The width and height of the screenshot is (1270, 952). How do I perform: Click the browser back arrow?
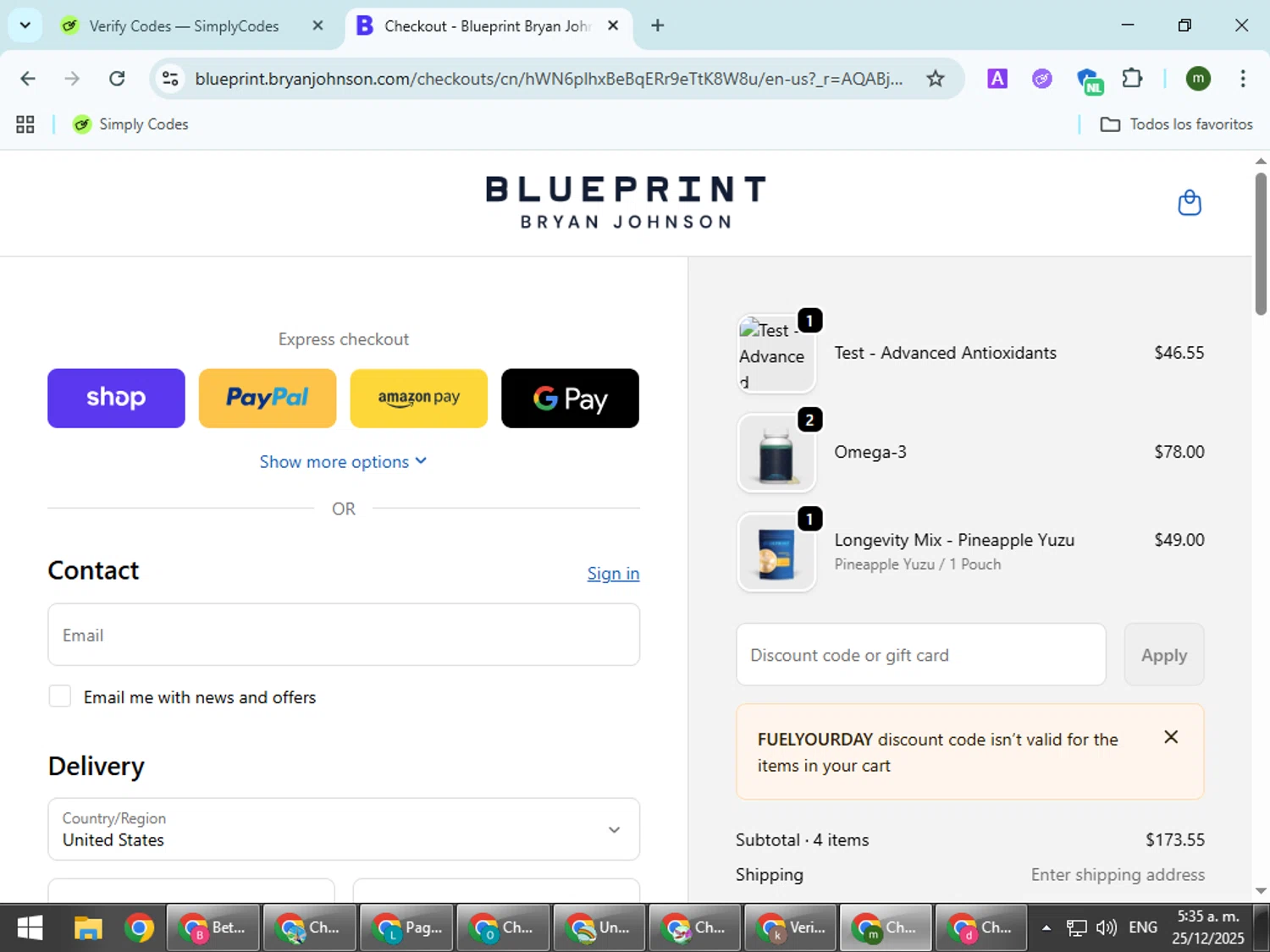(28, 79)
